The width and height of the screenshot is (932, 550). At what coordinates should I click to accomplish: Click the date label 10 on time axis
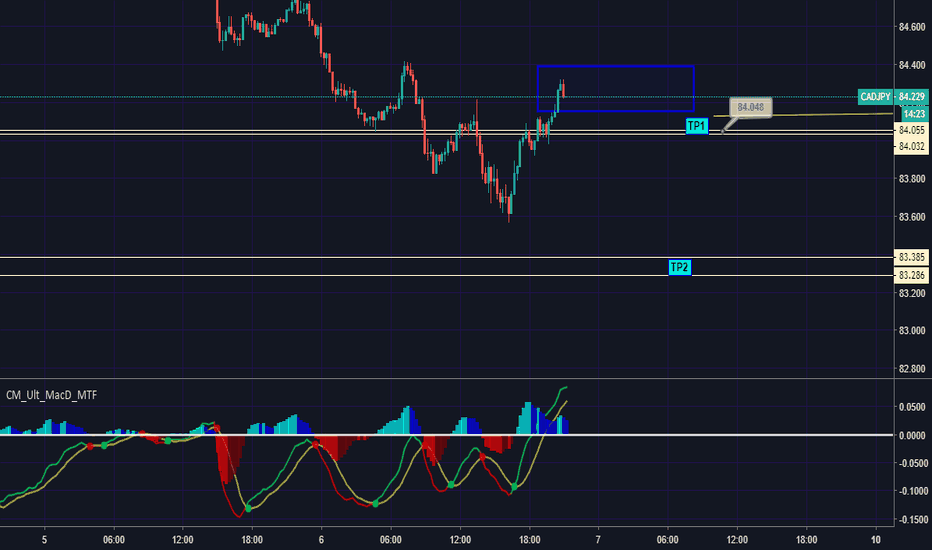(876, 540)
